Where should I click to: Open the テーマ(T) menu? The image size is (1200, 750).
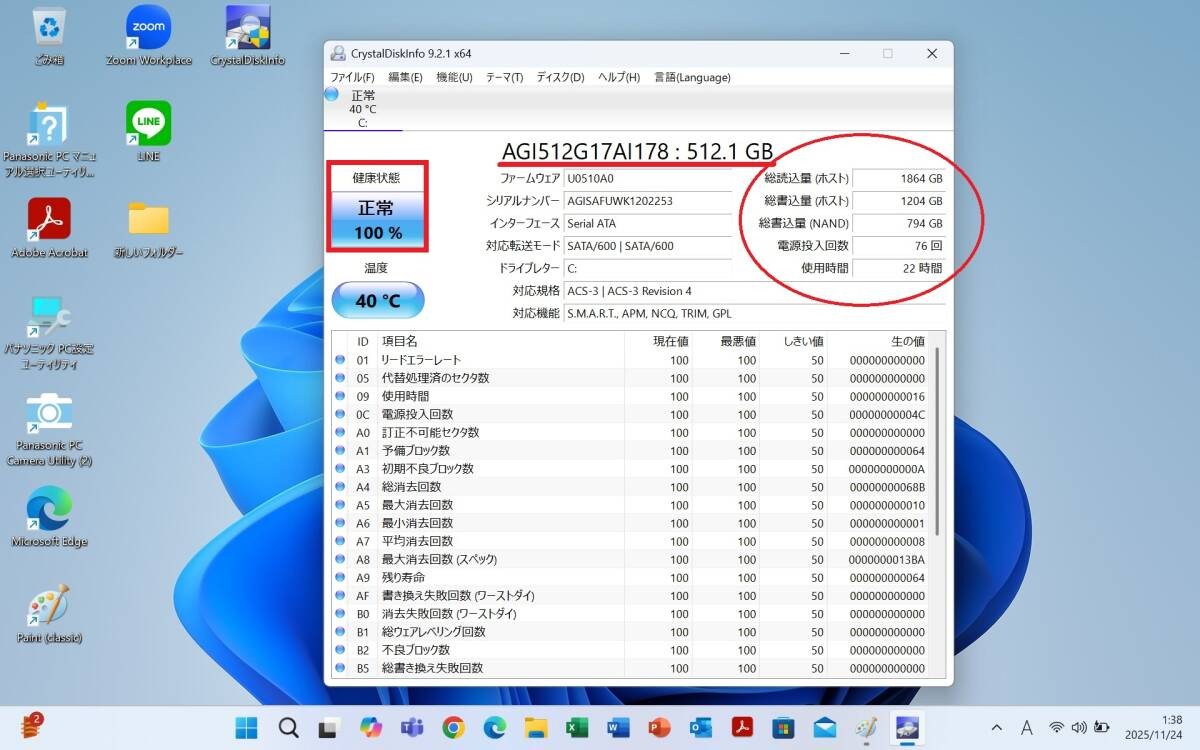pyautogui.click(x=504, y=77)
